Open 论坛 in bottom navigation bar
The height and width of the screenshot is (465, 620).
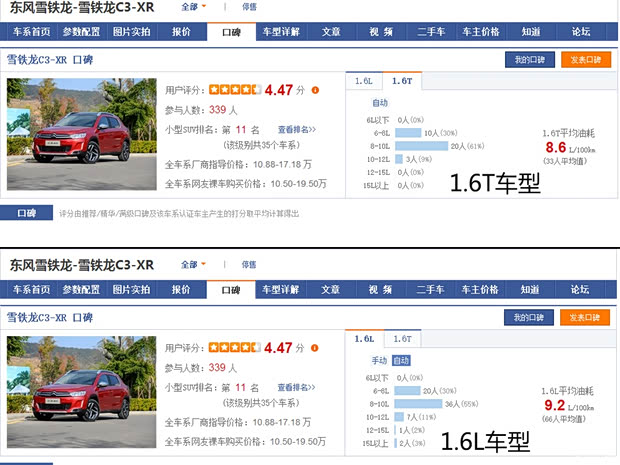(580, 289)
